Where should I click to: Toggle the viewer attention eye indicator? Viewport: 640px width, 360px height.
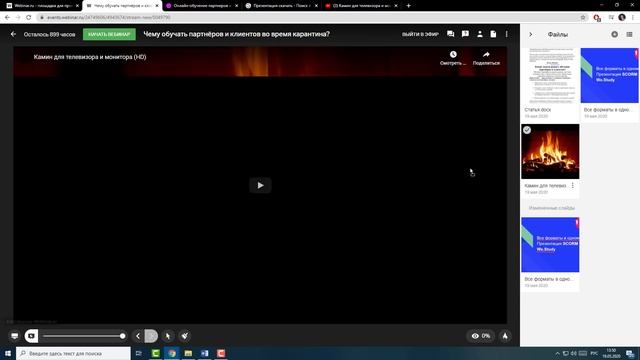(x=481, y=336)
